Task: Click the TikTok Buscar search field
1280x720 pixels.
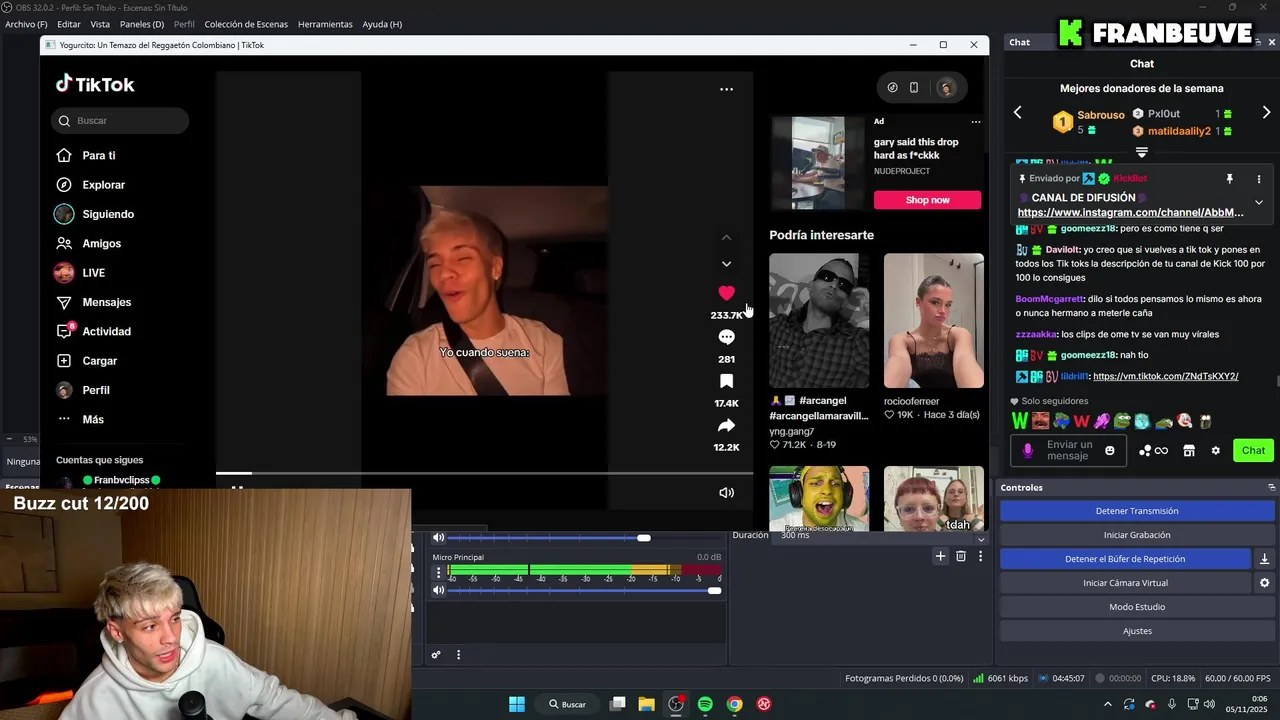Action: pos(120,121)
